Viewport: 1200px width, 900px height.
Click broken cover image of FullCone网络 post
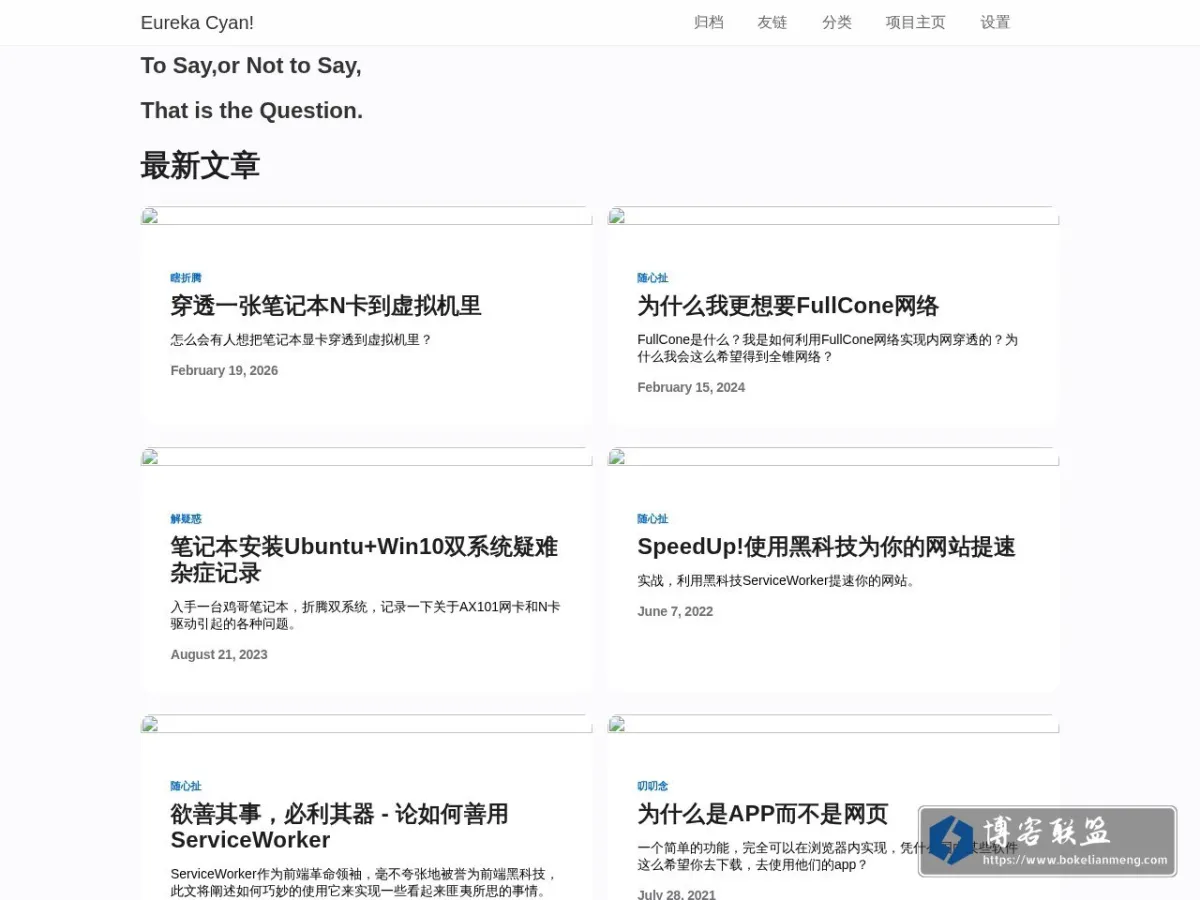(833, 216)
